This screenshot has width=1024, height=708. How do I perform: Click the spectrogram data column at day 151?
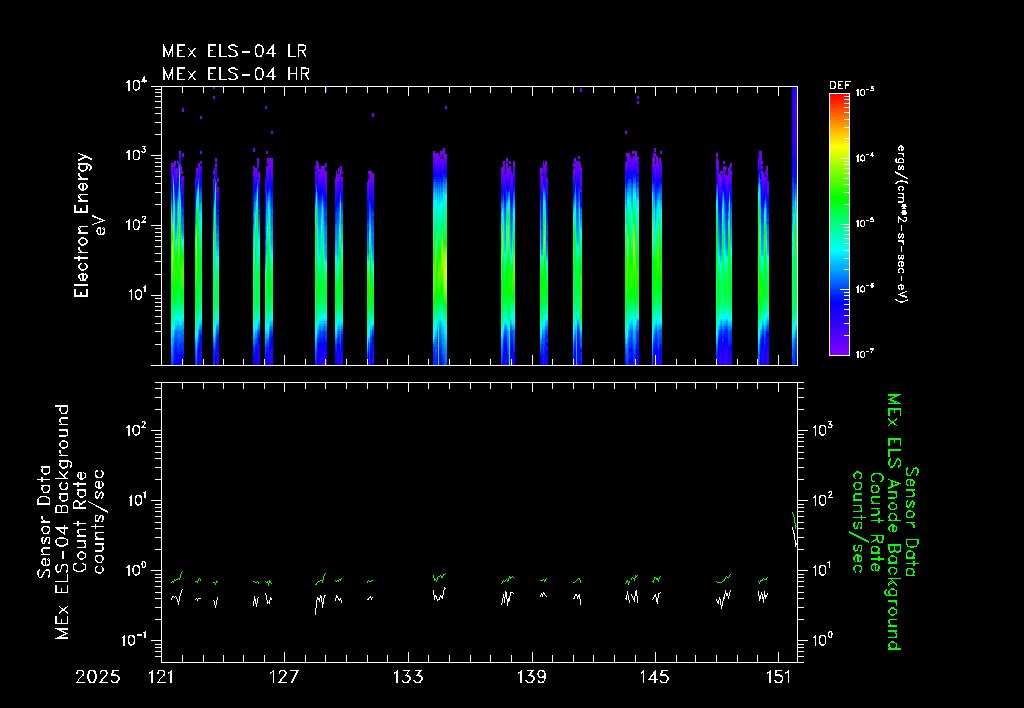click(795, 225)
